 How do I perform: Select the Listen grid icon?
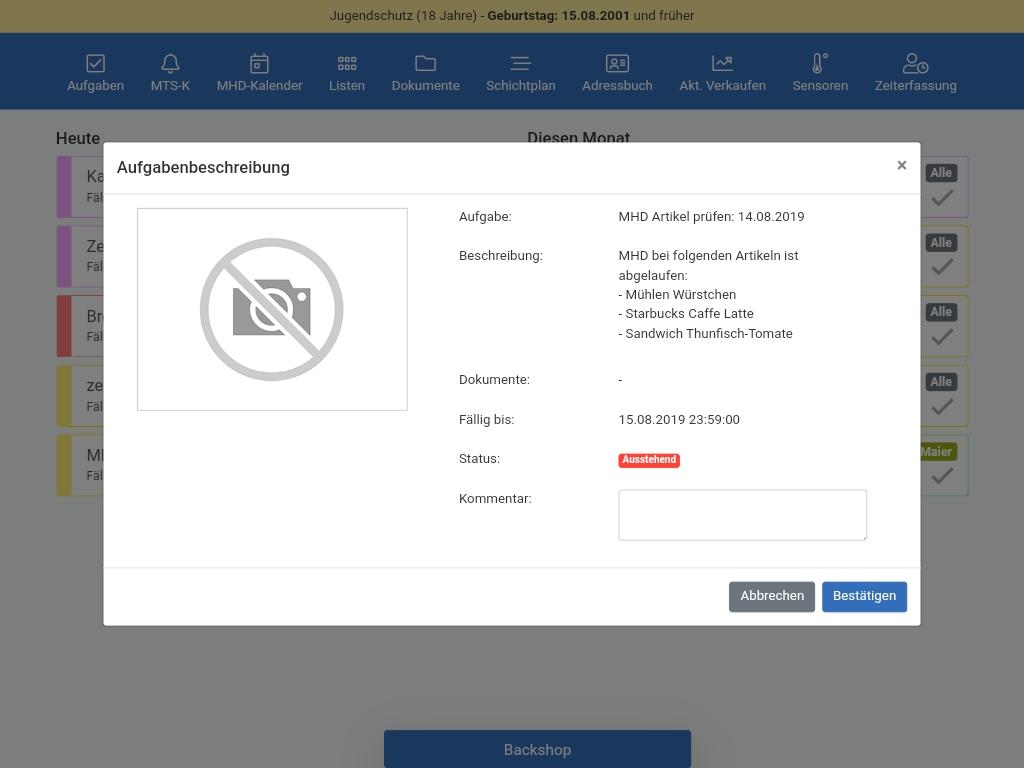347,64
